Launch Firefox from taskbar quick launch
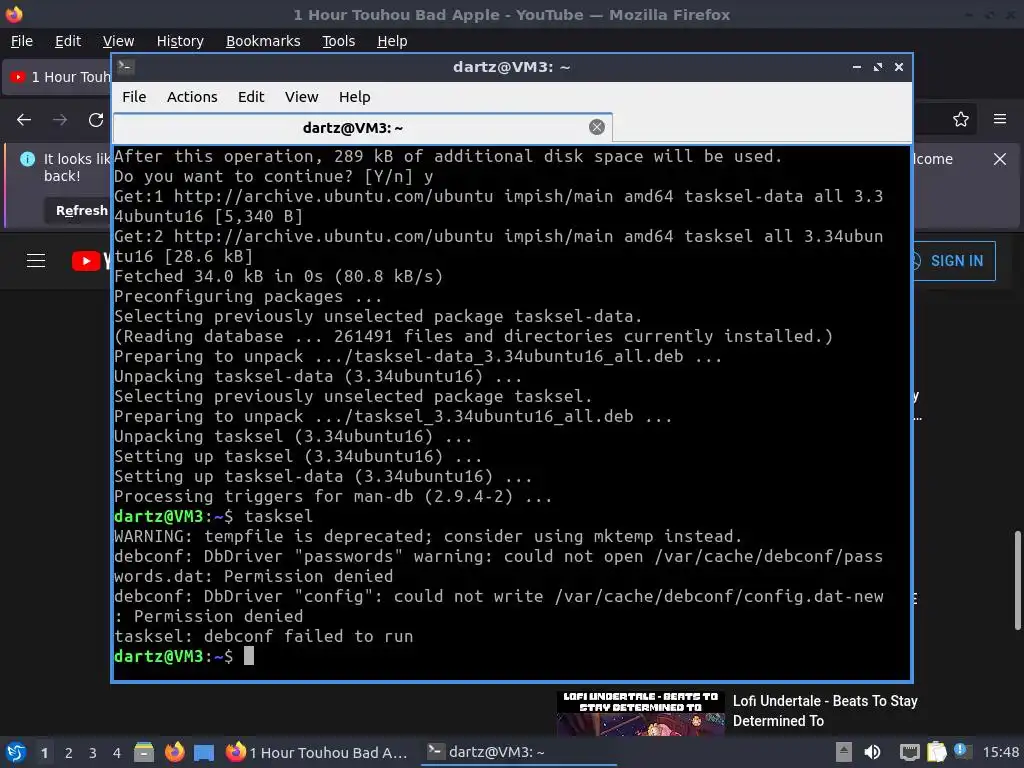This screenshot has width=1024, height=768. [174, 752]
